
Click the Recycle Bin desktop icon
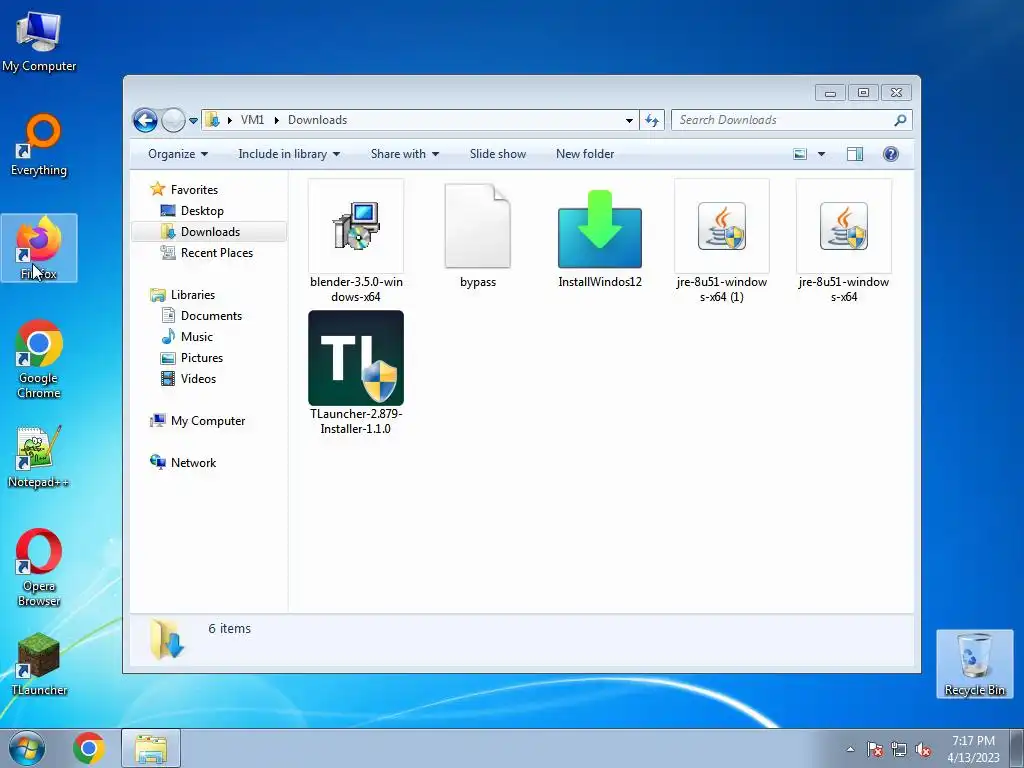[x=974, y=664]
